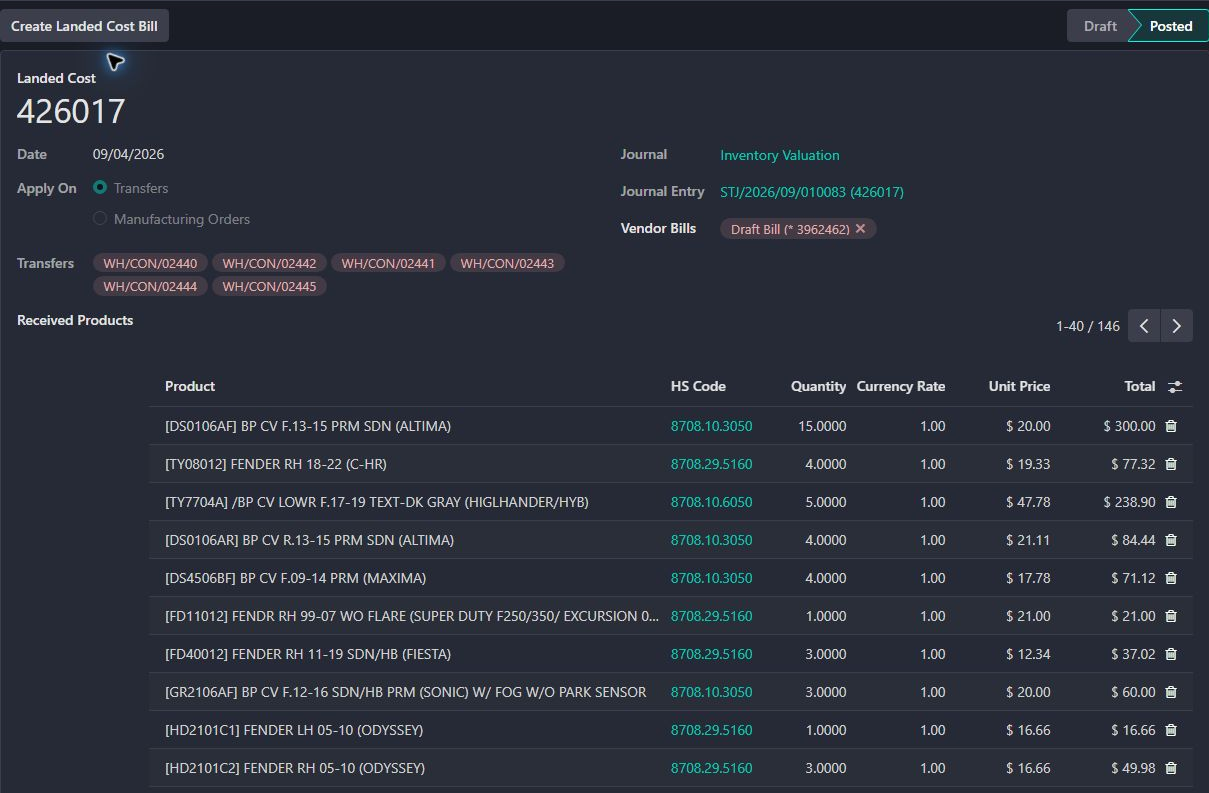Sort by Product column header
This screenshot has height=793, width=1209.
pyautogui.click(x=190, y=386)
